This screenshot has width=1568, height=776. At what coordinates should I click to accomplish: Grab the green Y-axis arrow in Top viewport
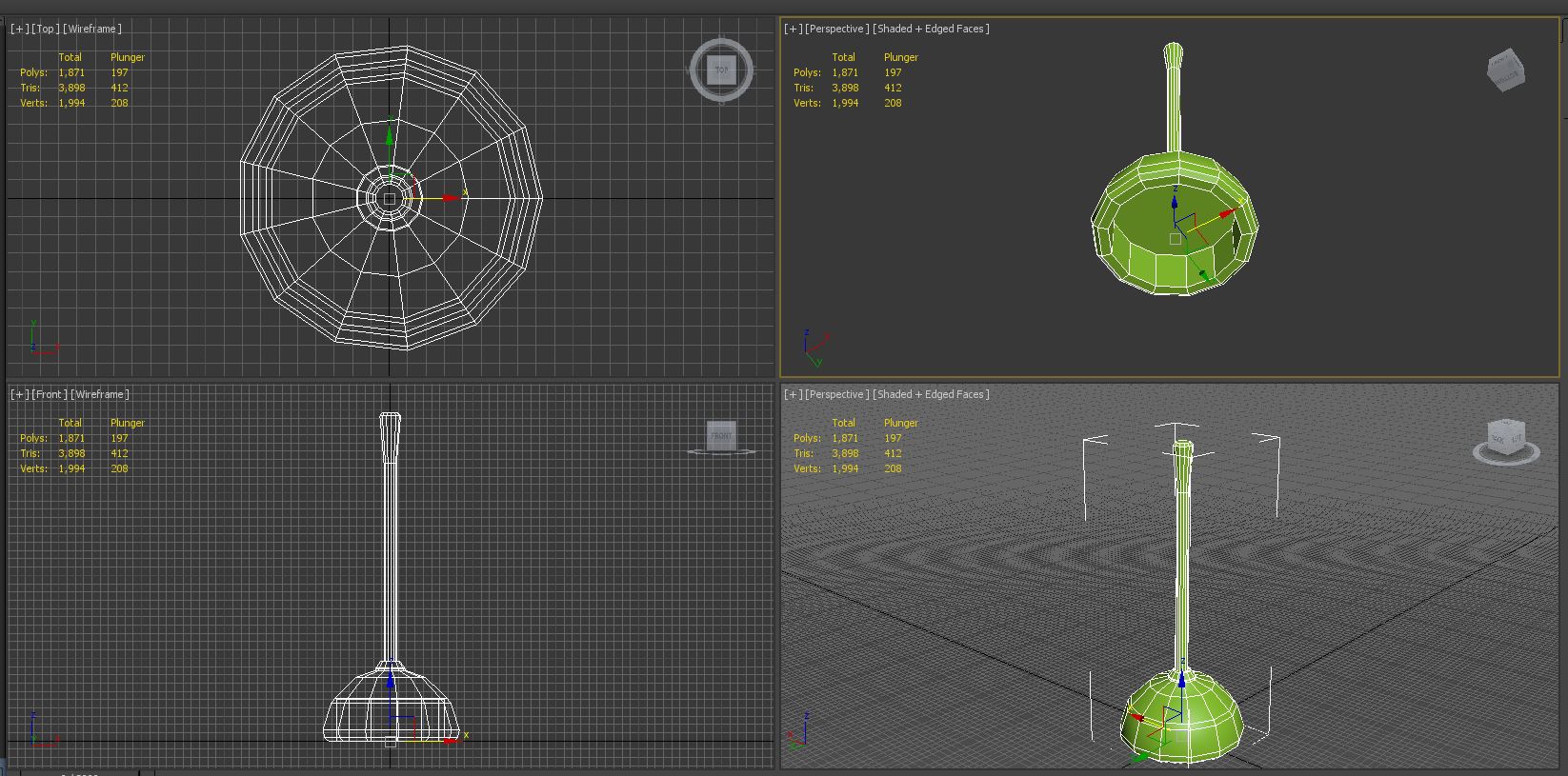390,136
